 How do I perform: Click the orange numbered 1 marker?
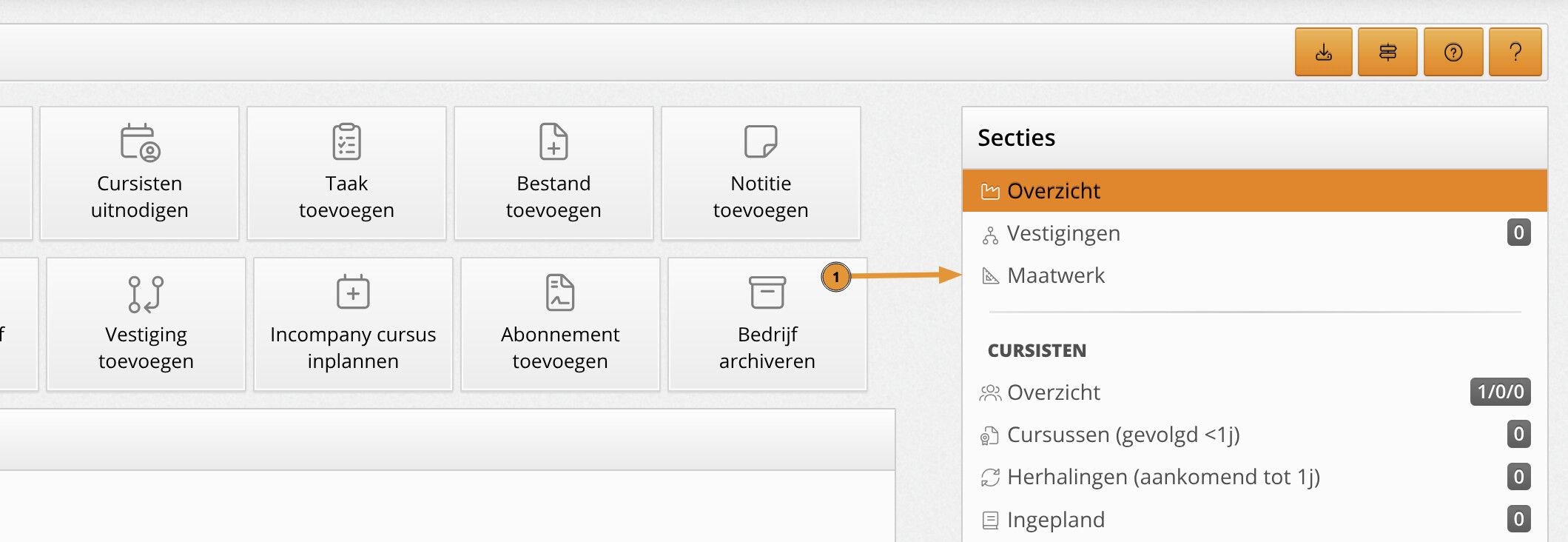835,278
